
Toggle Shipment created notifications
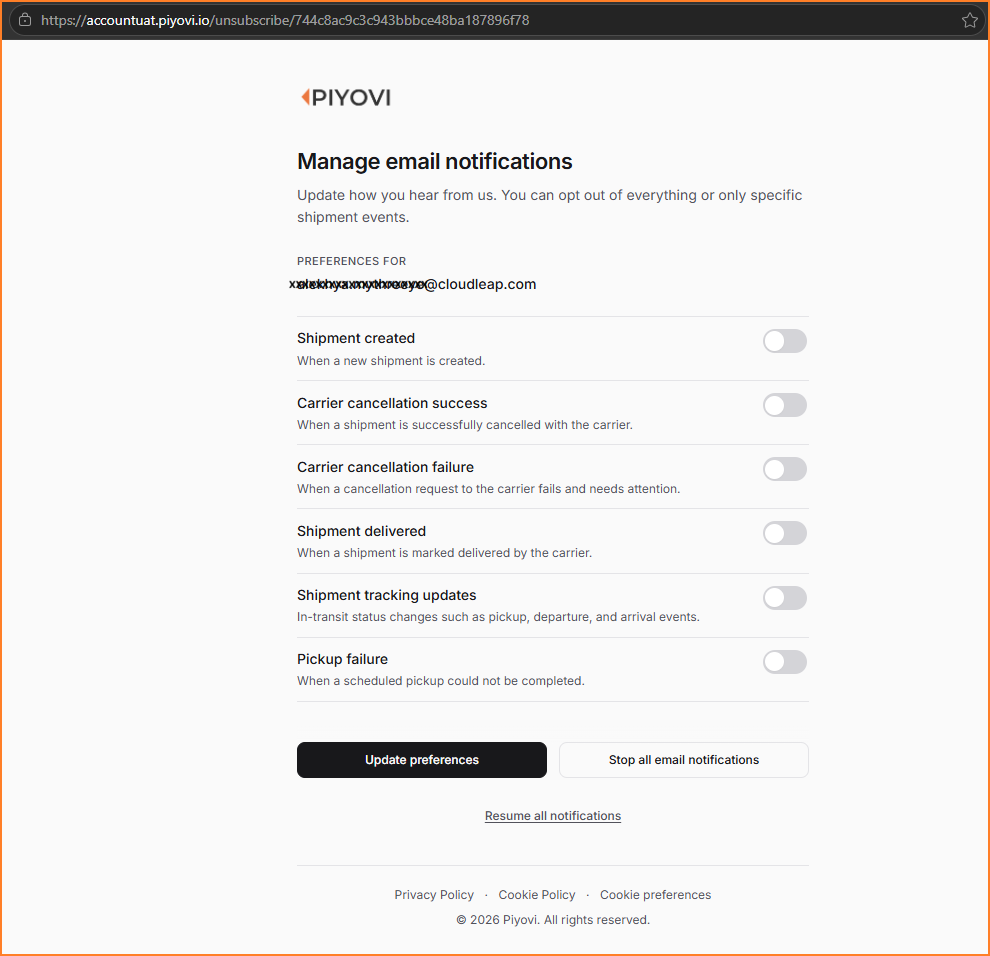click(x=785, y=341)
